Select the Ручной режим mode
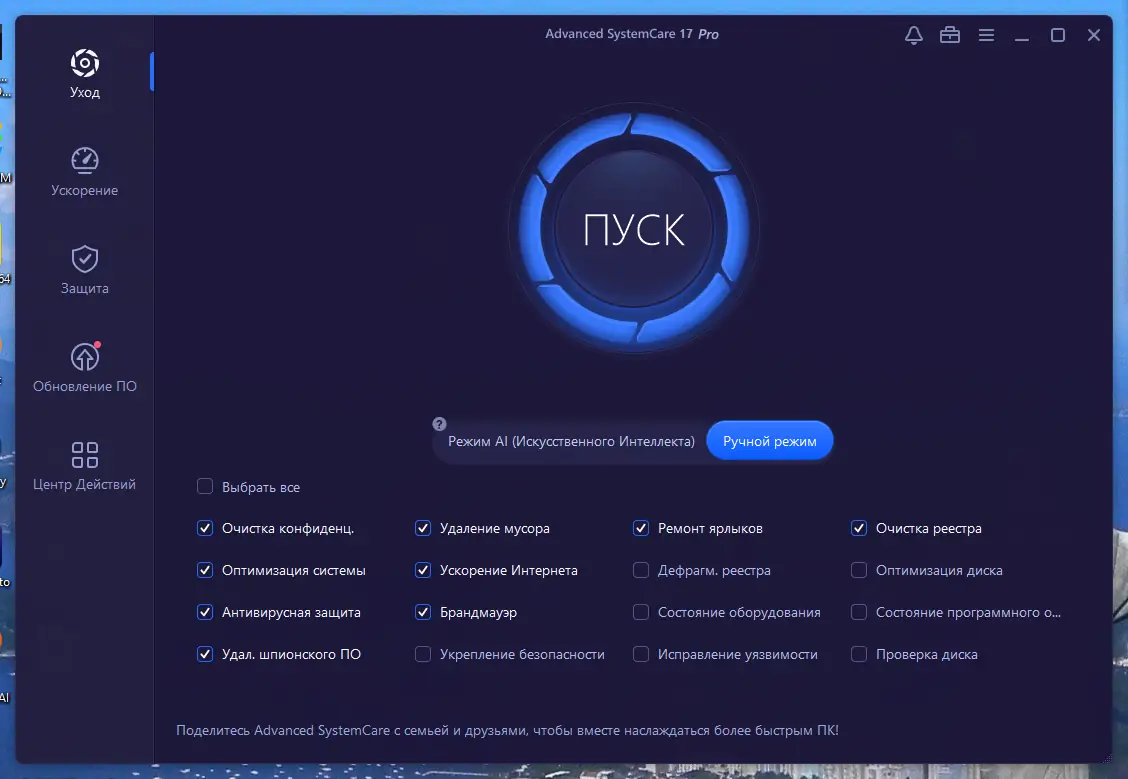Viewport: 1128px width, 779px height. coord(769,440)
